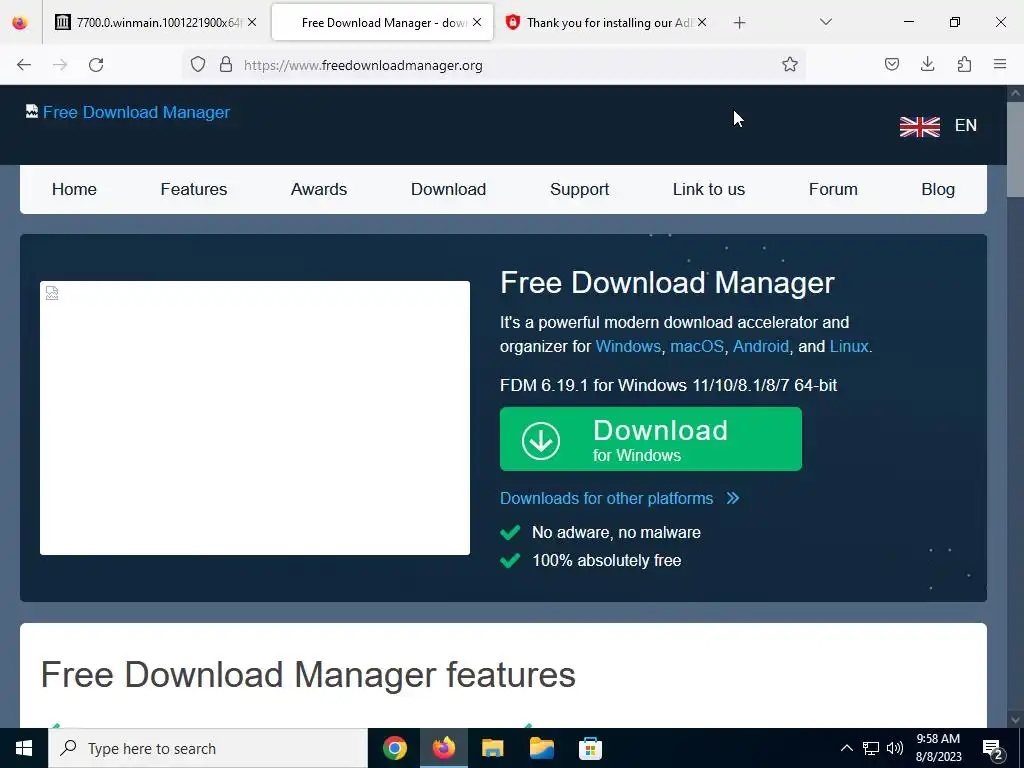This screenshot has width=1024, height=768.
Task: Open the Free Download Manager logo link
Action: coord(128,112)
